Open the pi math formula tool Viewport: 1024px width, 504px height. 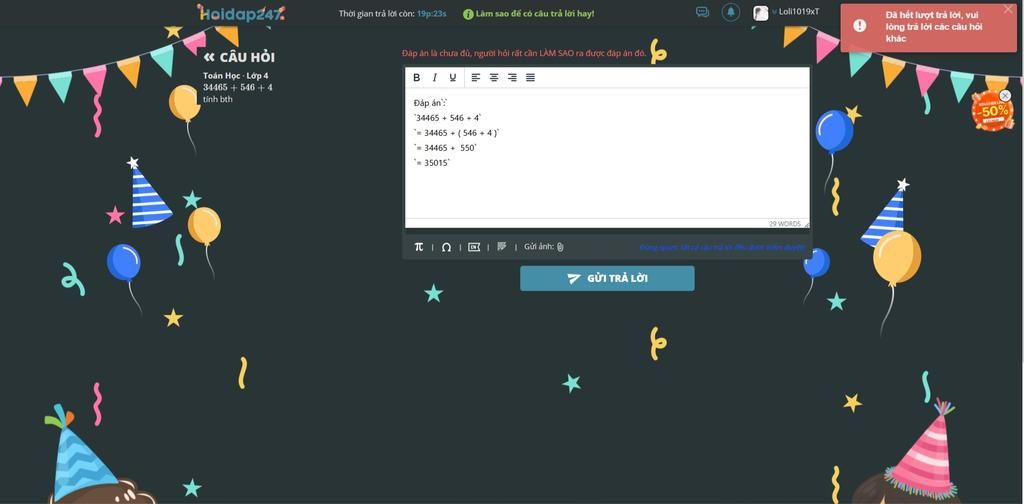pos(419,247)
